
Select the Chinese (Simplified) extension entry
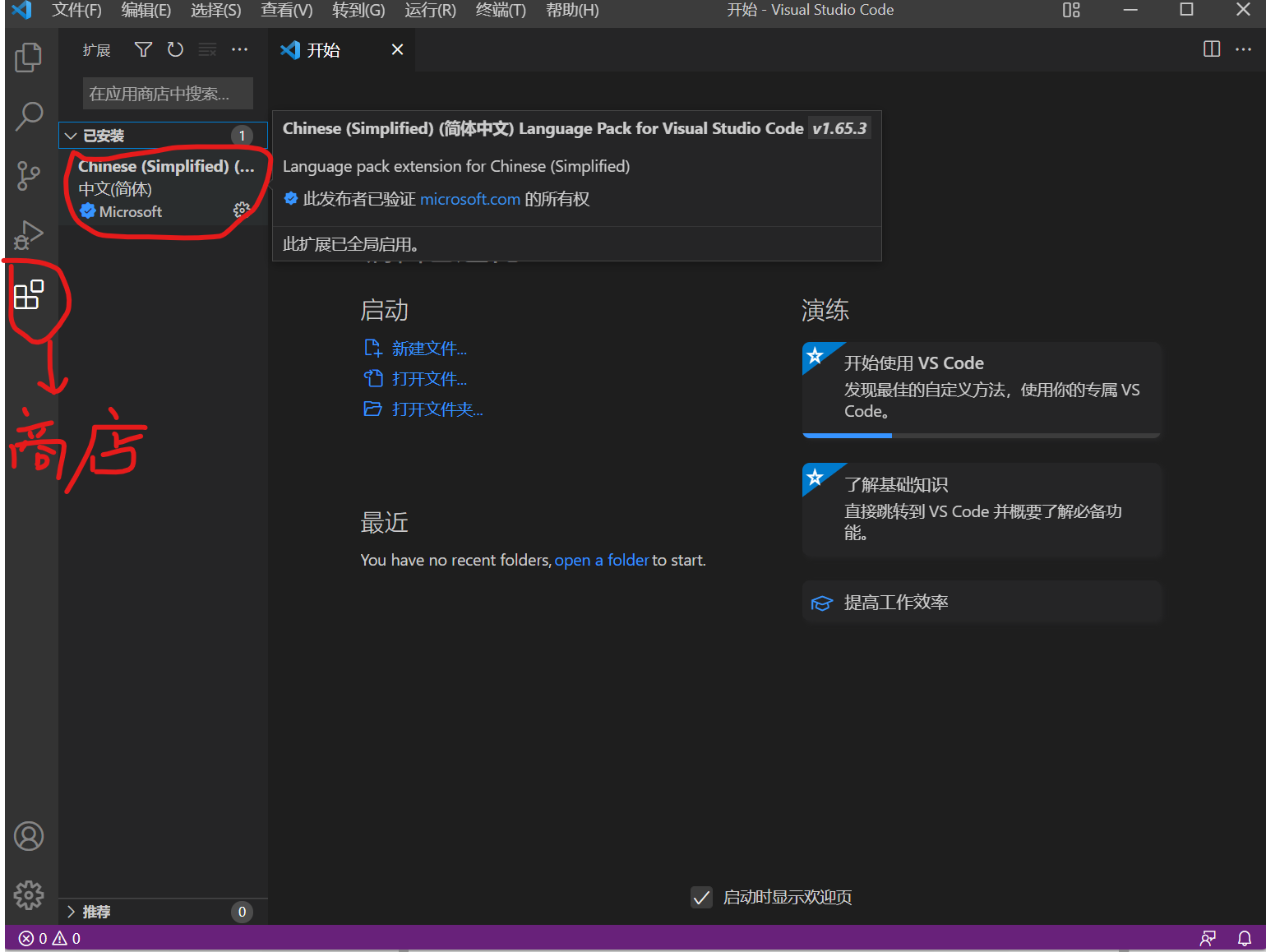coord(163,188)
